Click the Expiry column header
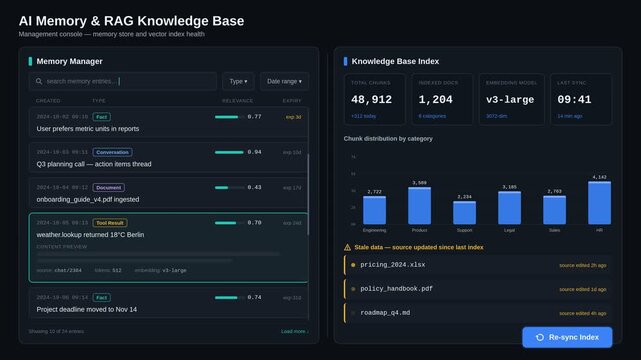The height and width of the screenshot is (360, 641). [292, 101]
